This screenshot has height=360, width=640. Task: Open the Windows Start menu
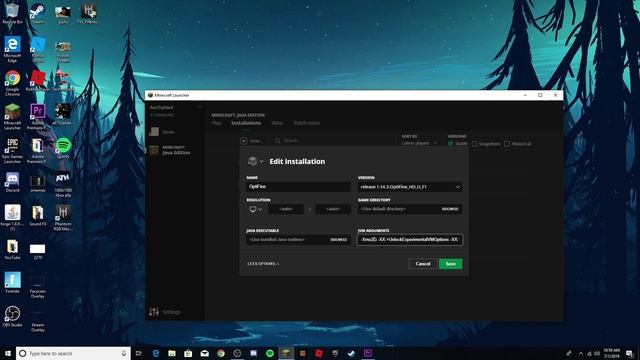click(x=8, y=353)
